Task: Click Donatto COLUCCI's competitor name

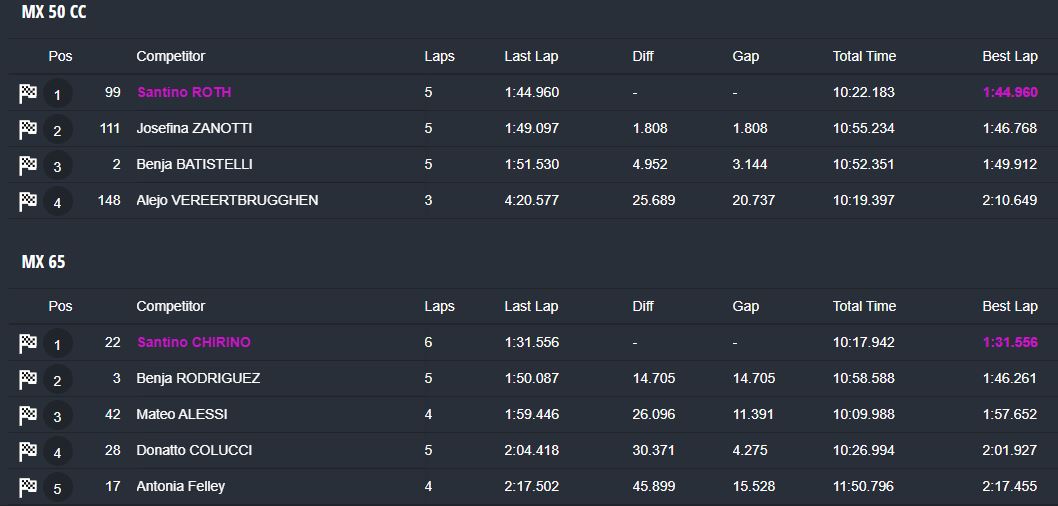Action: pos(194,450)
